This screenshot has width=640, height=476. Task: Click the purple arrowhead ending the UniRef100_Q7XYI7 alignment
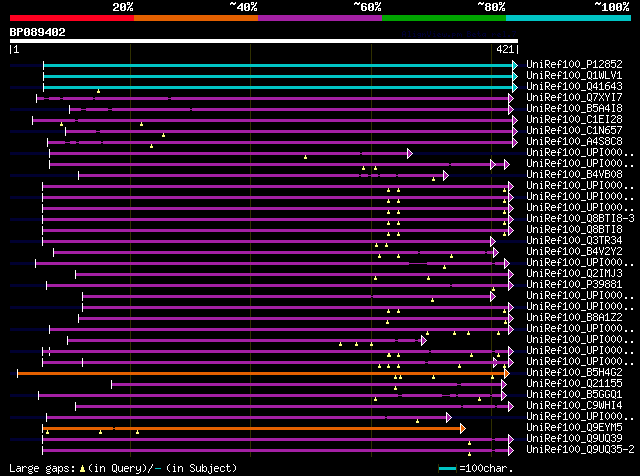pyautogui.click(x=511, y=98)
